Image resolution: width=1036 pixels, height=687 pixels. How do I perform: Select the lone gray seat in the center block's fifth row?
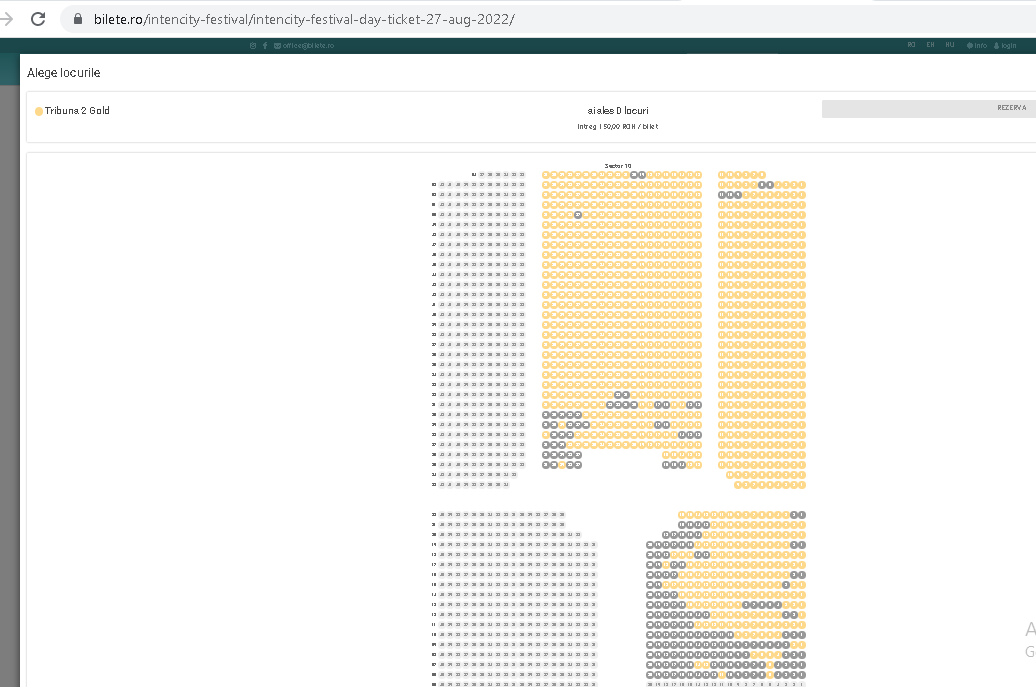coord(578,215)
